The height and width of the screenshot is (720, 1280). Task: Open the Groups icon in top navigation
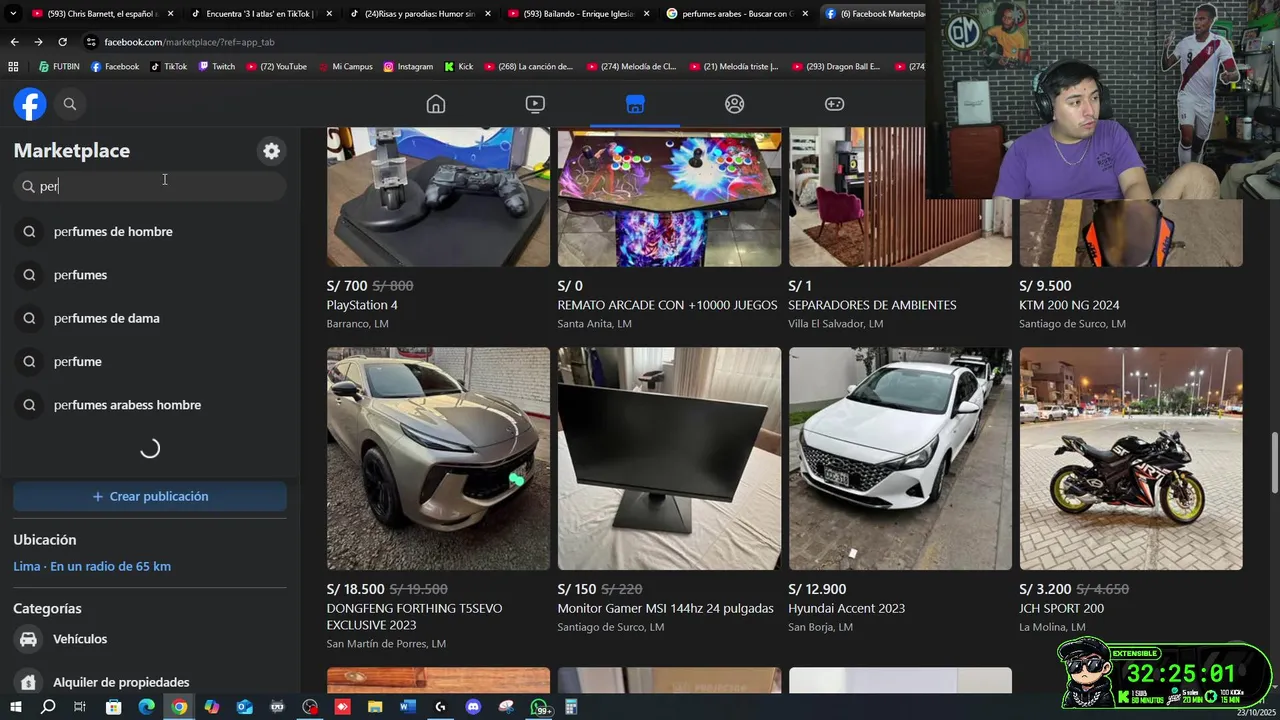coord(735,104)
